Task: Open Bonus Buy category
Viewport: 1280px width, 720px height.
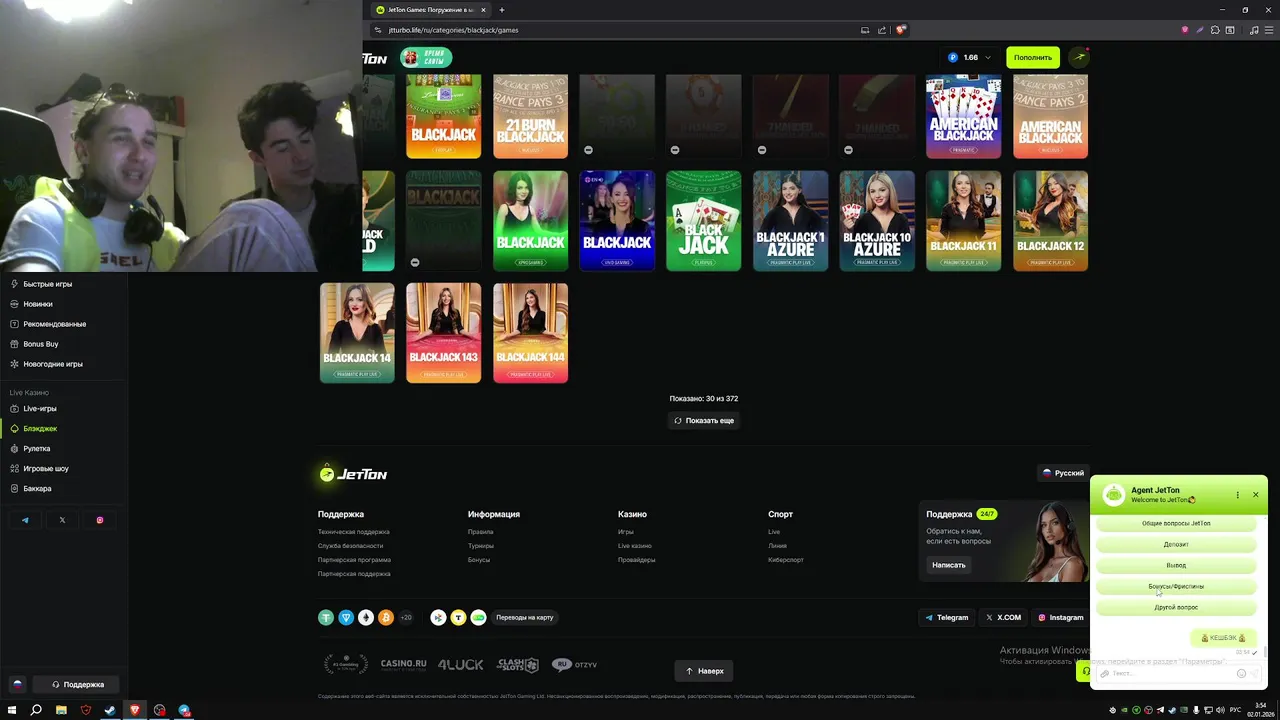Action: (x=40, y=344)
